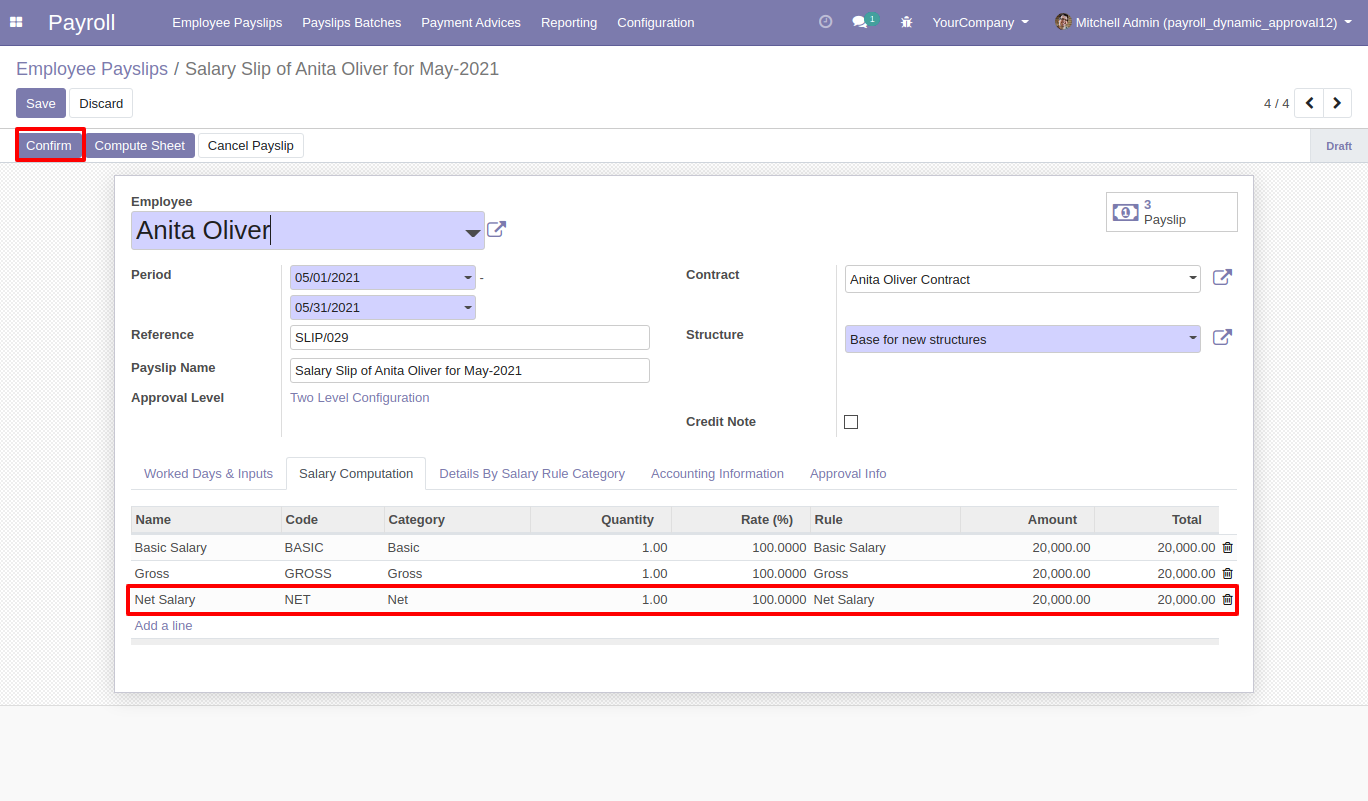
Task: Open Employee external link icon
Action: coord(496,230)
